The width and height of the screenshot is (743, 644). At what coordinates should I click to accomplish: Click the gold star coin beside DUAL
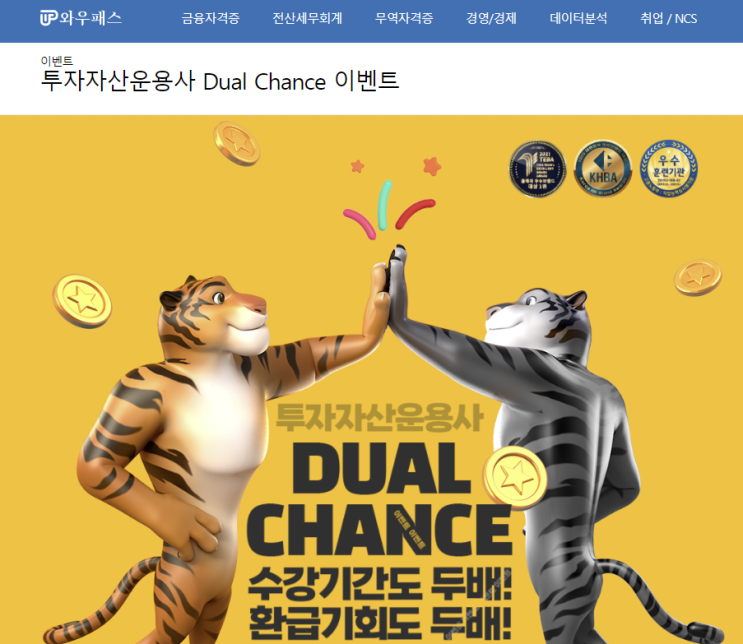[515, 477]
